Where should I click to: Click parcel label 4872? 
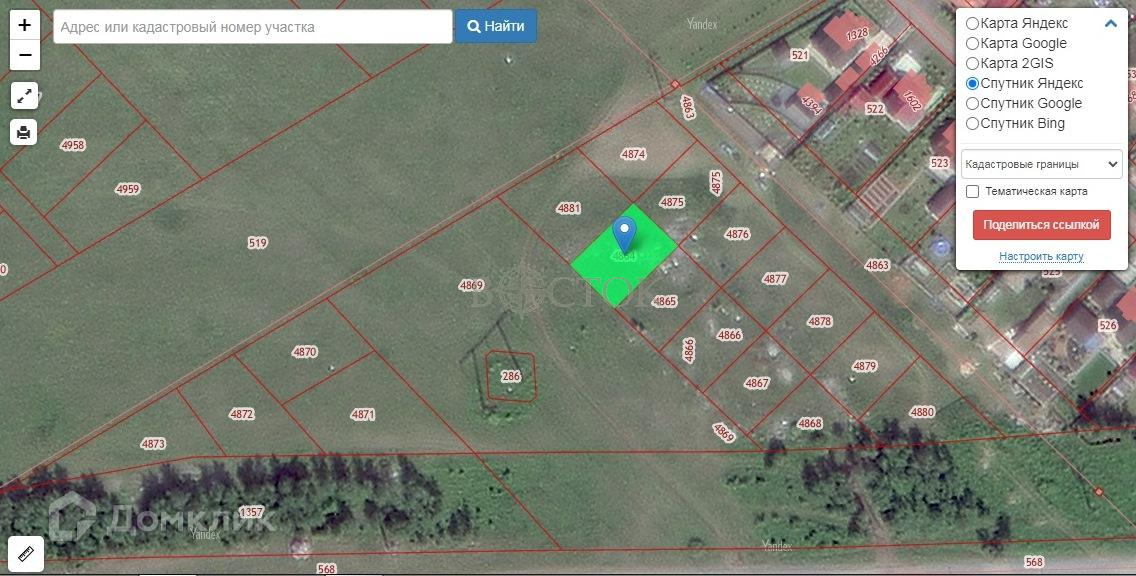[x=241, y=414]
